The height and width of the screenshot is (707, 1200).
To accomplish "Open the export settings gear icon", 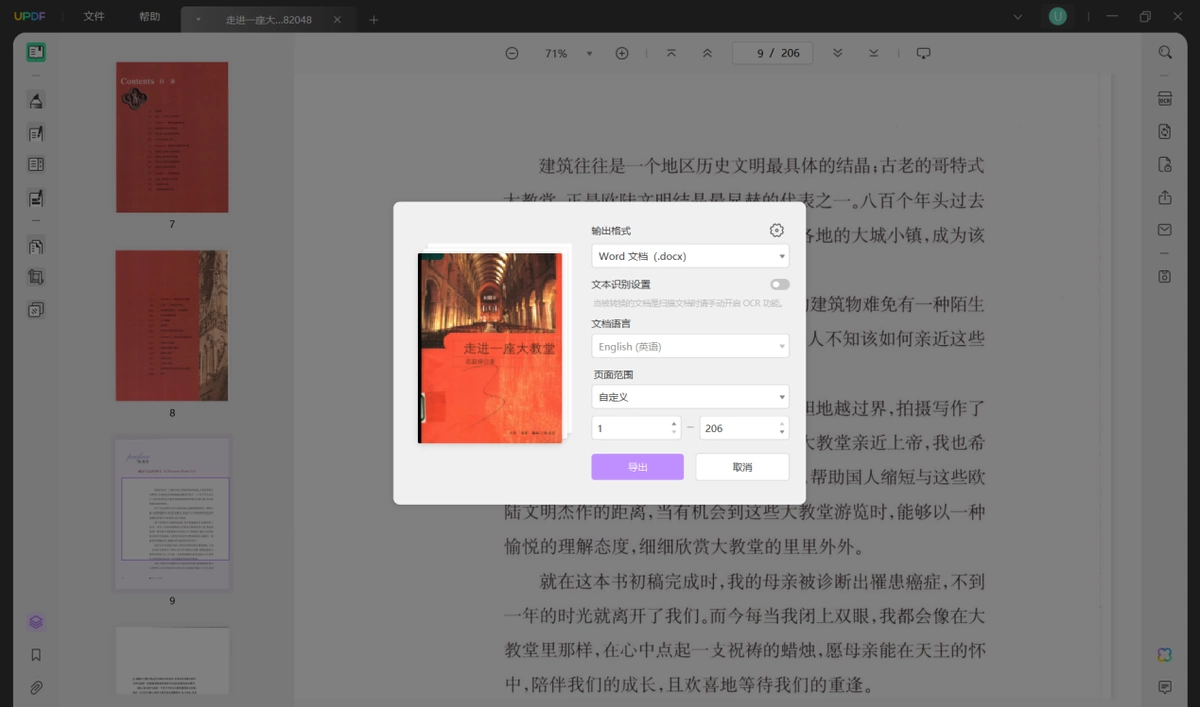I will pyautogui.click(x=777, y=230).
